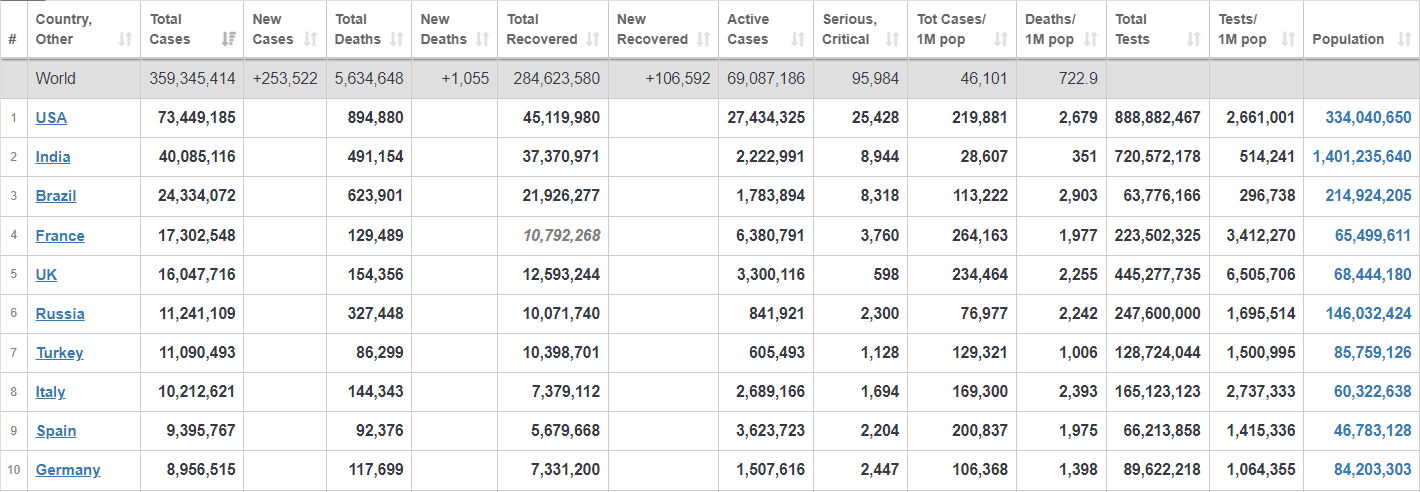Click France's italic recovered value 10,792,268
The image size is (1420, 492).
561,236
